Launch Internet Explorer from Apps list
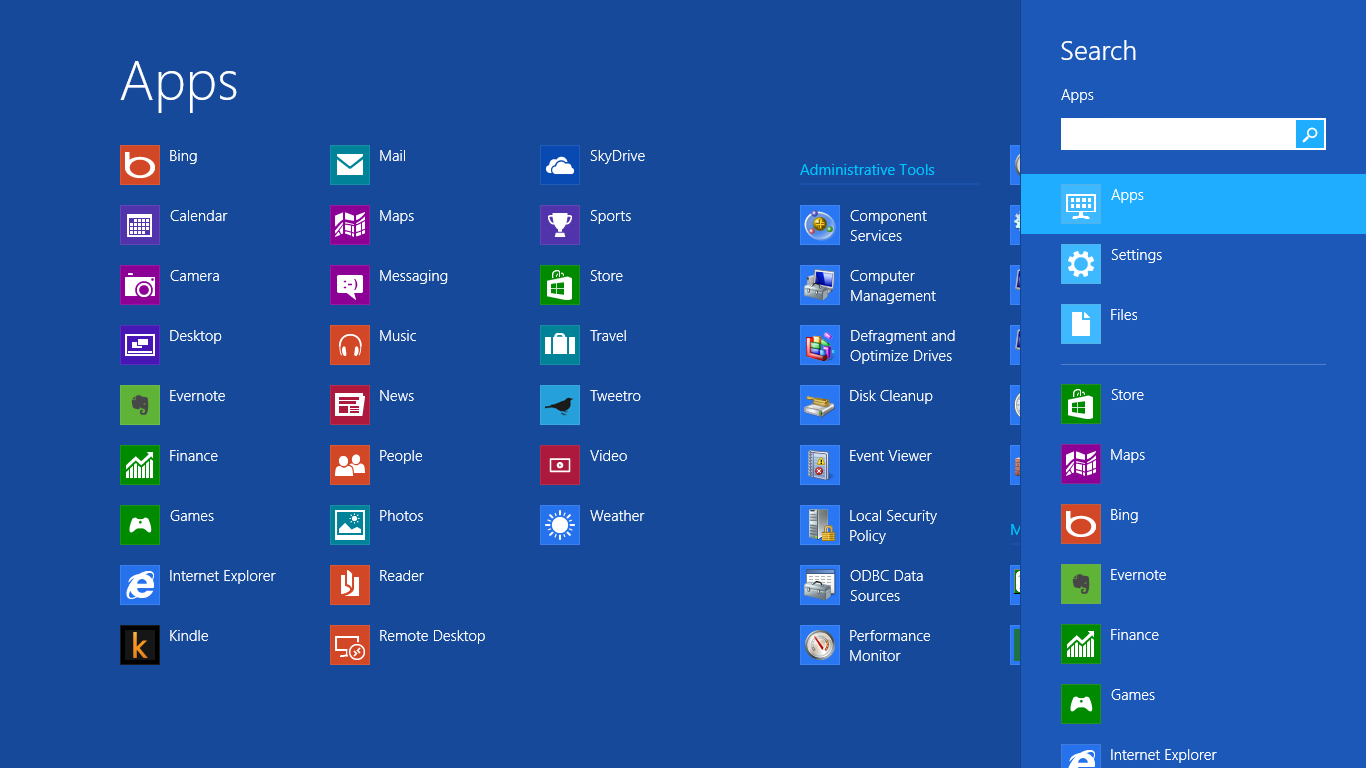The height and width of the screenshot is (768, 1366). point(140,585)
